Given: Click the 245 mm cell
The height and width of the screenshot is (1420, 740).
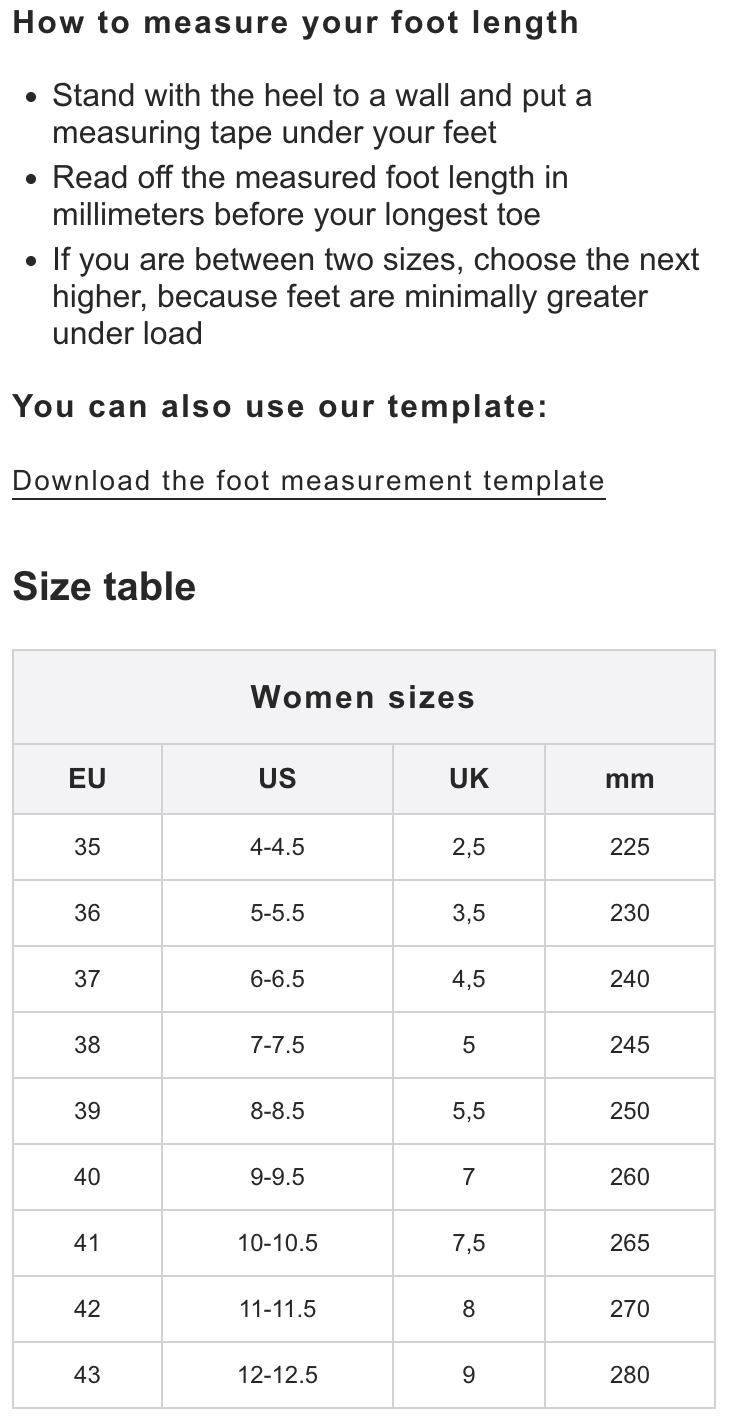Looking at the screenshot, I should coord(629,1045).
